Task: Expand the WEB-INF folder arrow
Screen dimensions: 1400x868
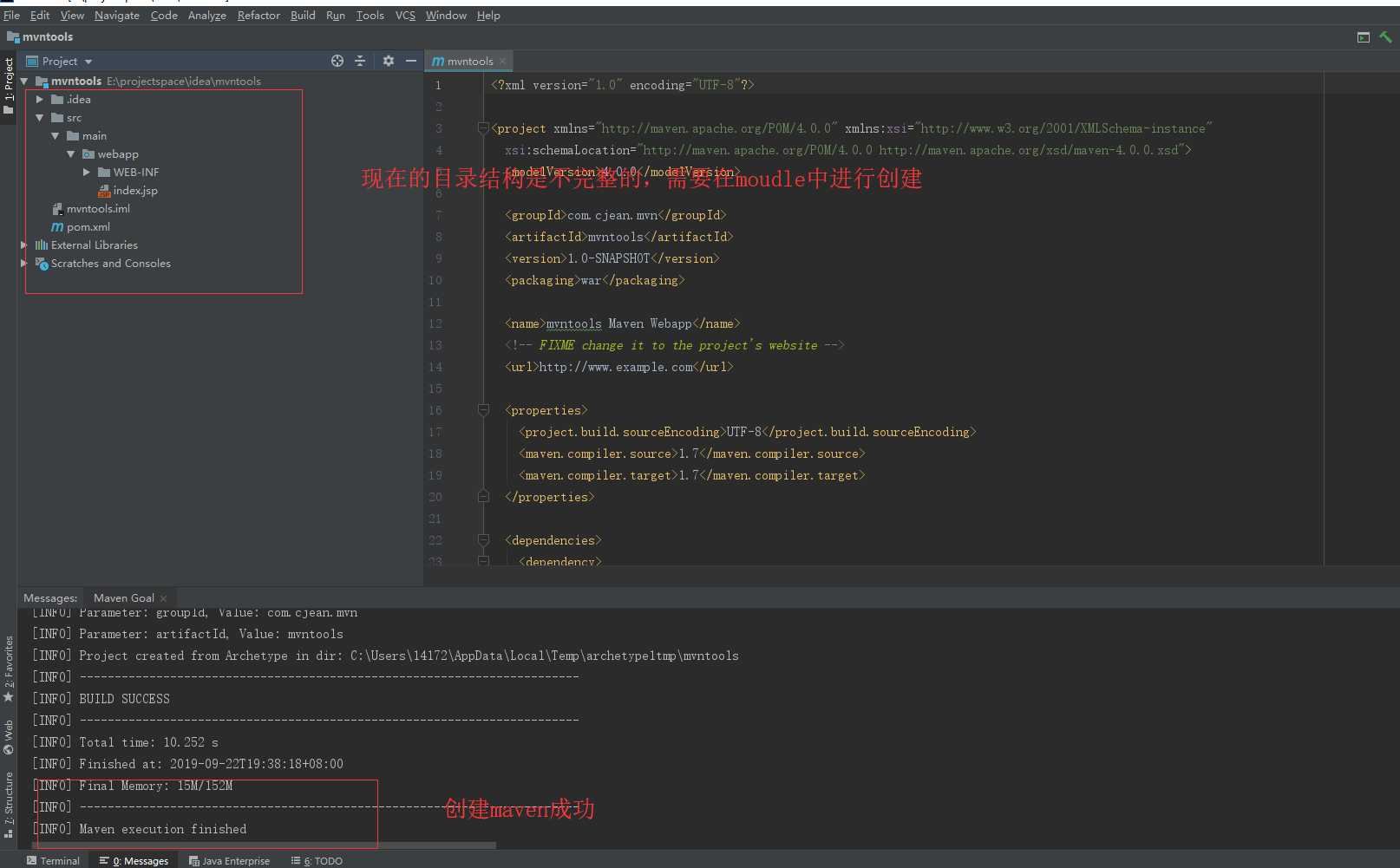Action: pos(87,173)
